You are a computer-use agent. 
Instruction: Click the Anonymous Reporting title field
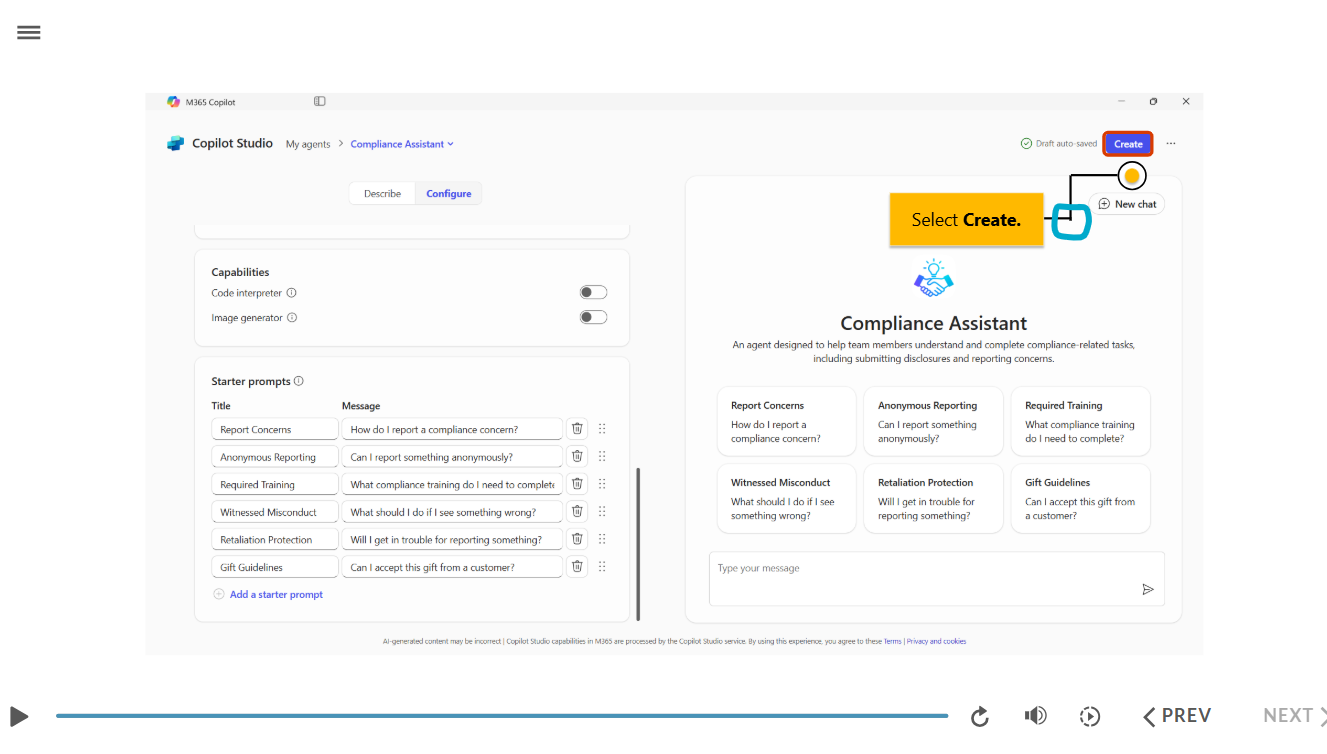[275, 457]
